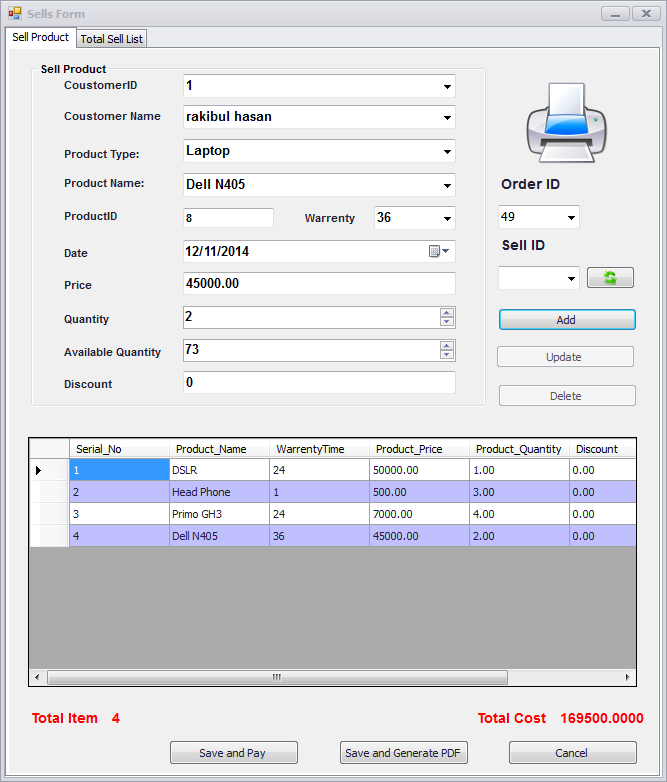Select the DSLR product name cell
This screenshot has width=667, height=782.
219,470
